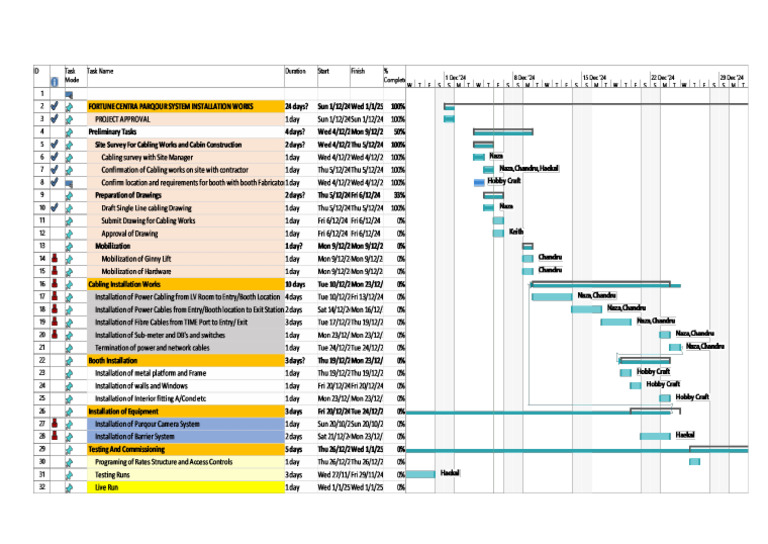The image size is (768, 544).
Task: Click the Duration column header
Action: pyautogui.click(x=301, y=76)
